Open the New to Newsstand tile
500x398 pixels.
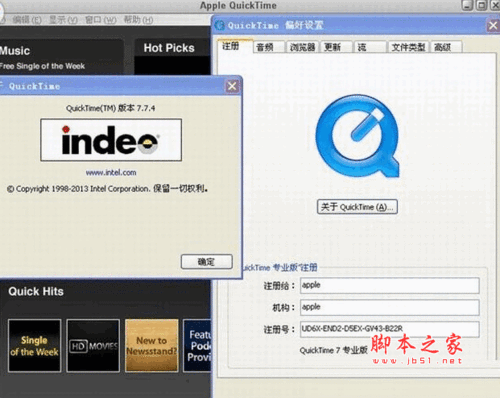152,346
